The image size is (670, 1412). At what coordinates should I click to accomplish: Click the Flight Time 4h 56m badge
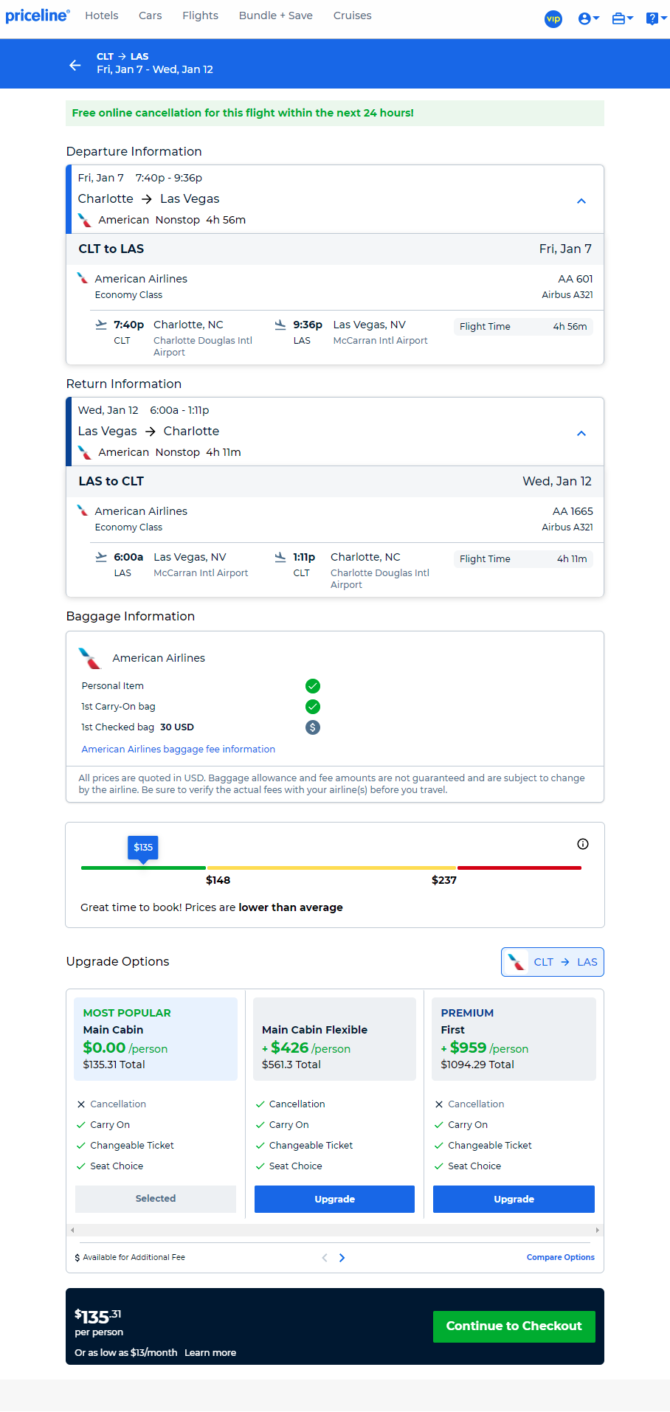(x=523, y=326)
